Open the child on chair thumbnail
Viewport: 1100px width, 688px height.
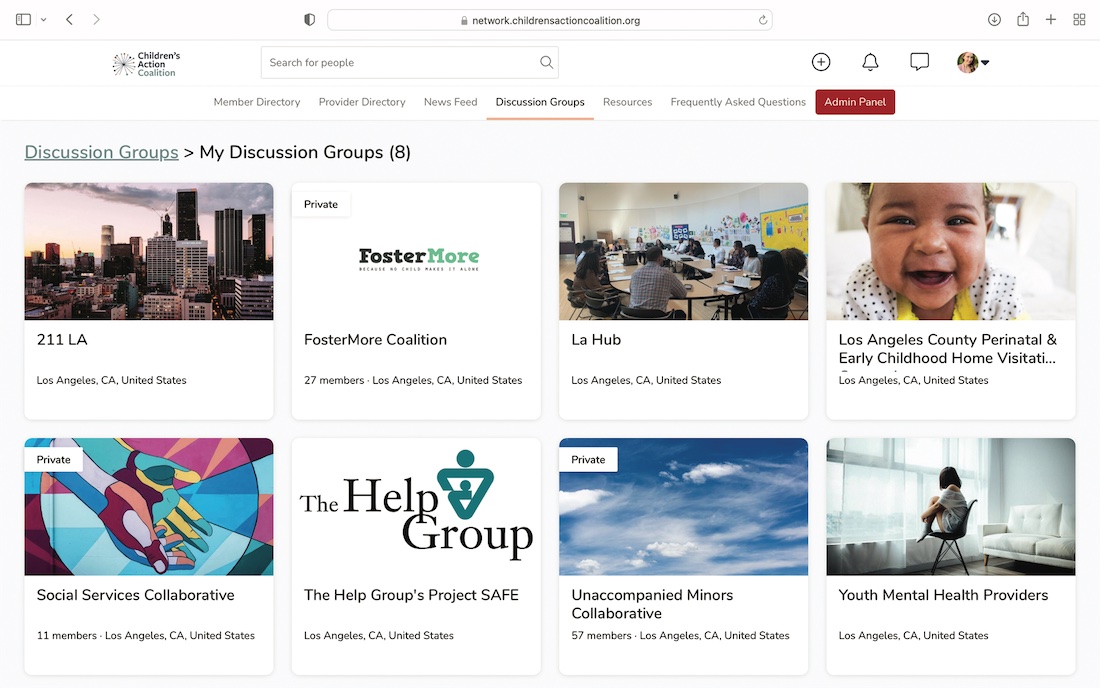pyautogui.click(x=951, y=507)
